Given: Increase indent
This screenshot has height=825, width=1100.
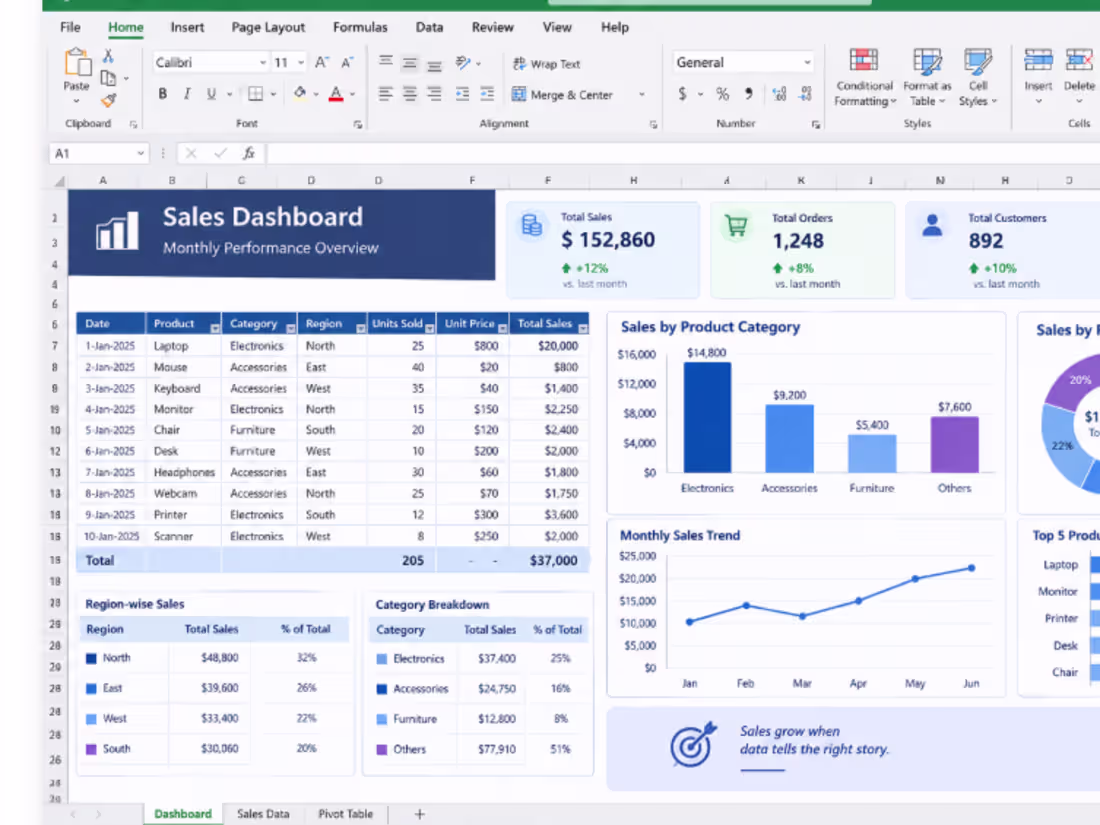Looking at the screenshot, I should click(x=488, y=94).
